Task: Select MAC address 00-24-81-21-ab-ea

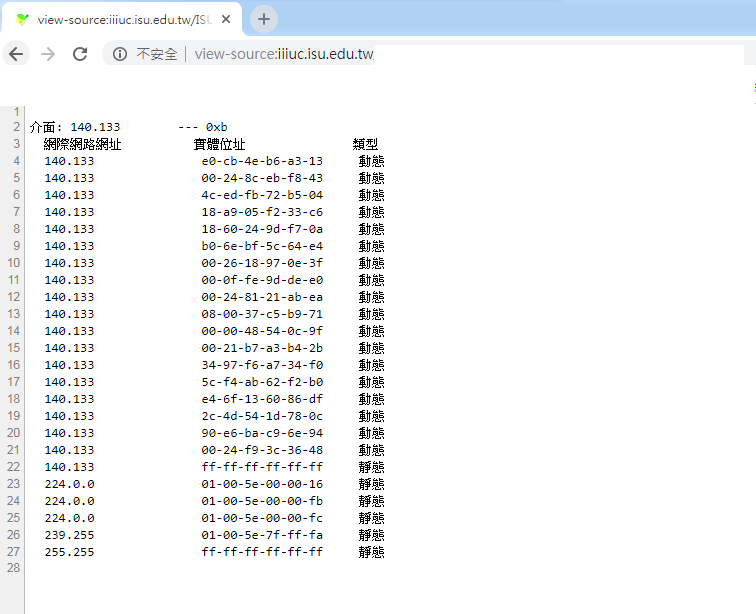Action: 262,297
